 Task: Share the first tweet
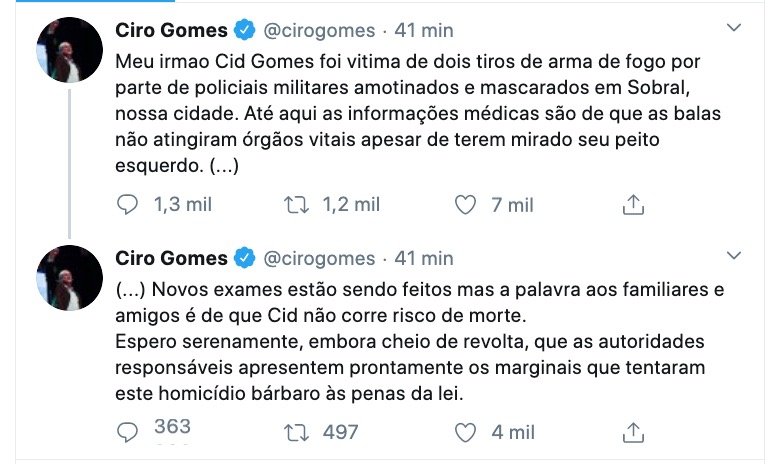632,205
